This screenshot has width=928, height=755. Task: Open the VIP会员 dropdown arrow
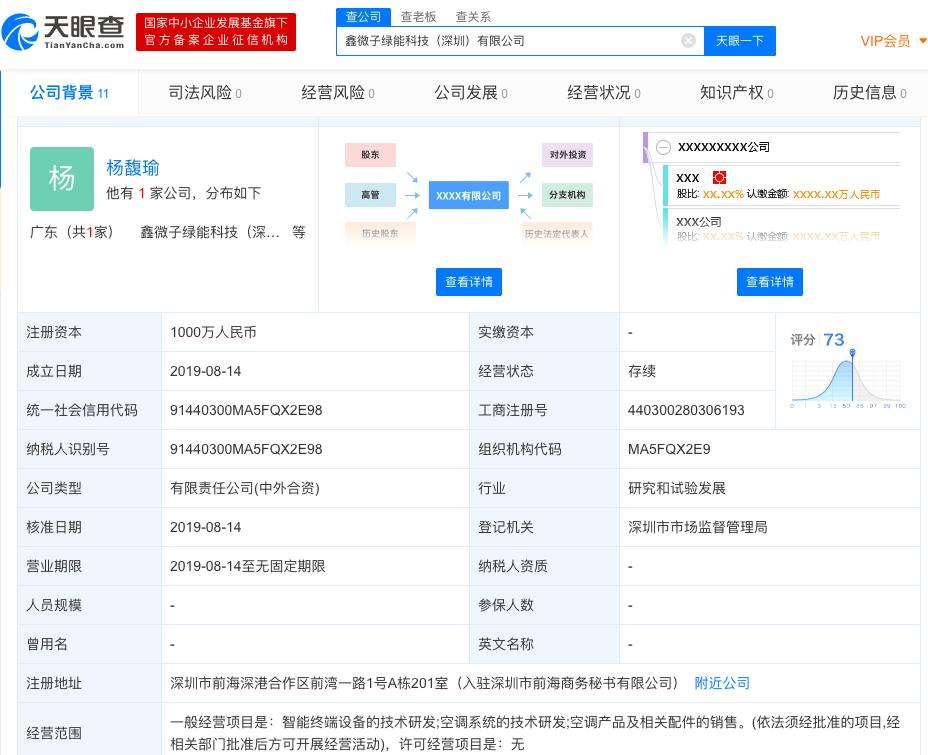coord(922,41)
